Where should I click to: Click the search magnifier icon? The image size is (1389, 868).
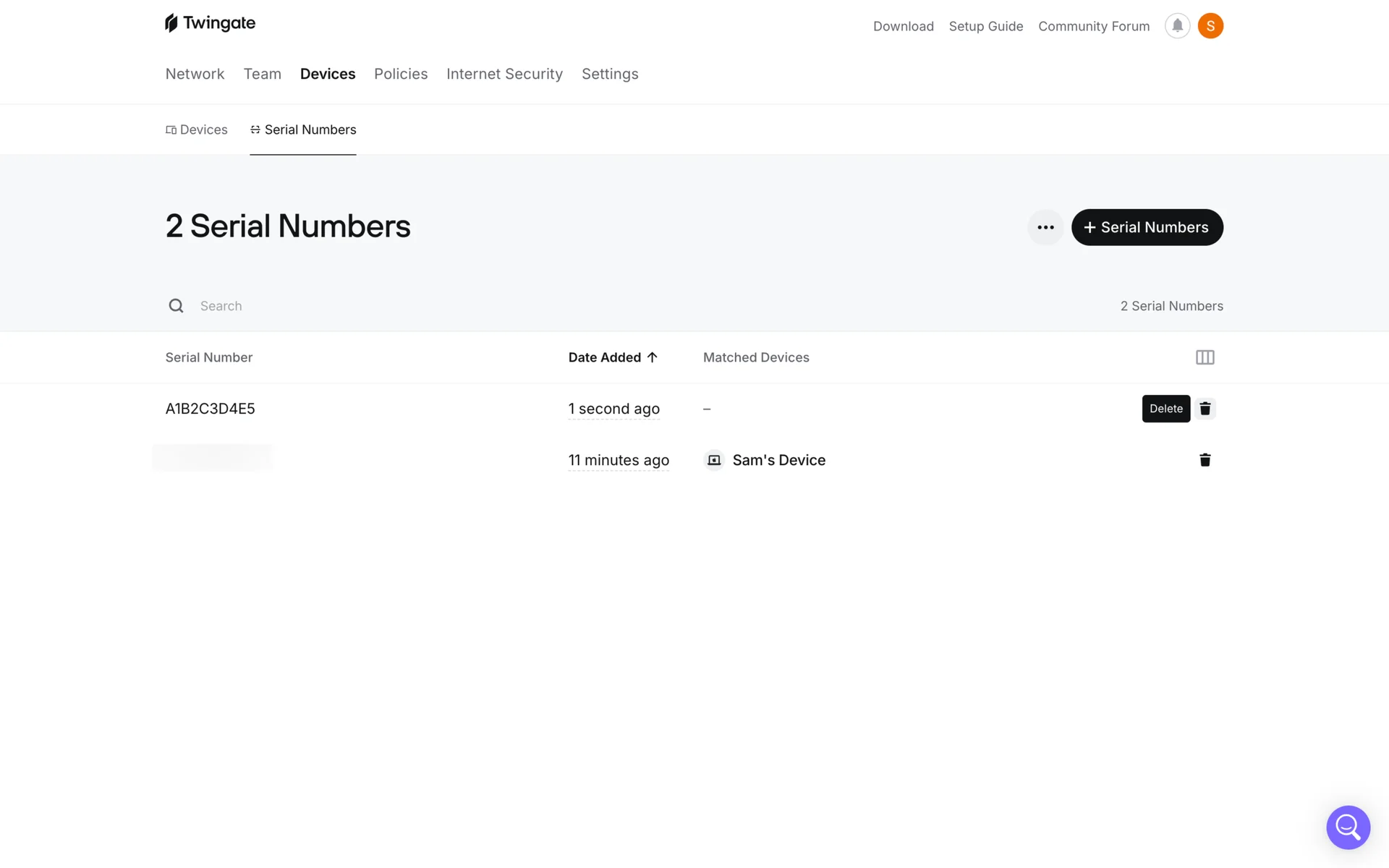coord(176,306)
